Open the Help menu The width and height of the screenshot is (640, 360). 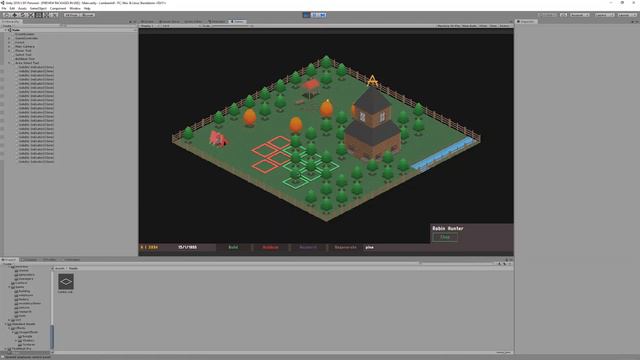click(x=87, y=8)
